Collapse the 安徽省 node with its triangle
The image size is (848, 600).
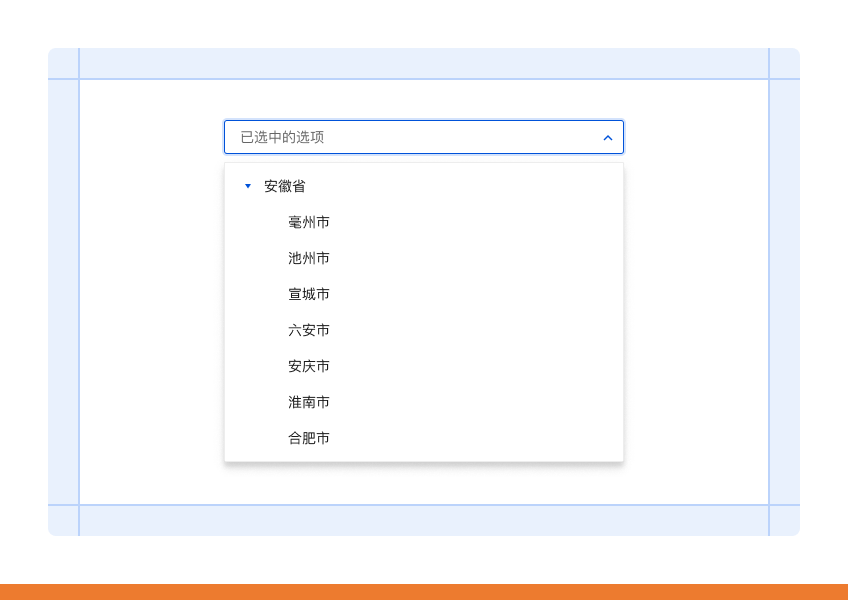pyautogui.click(x=248, y=186)
